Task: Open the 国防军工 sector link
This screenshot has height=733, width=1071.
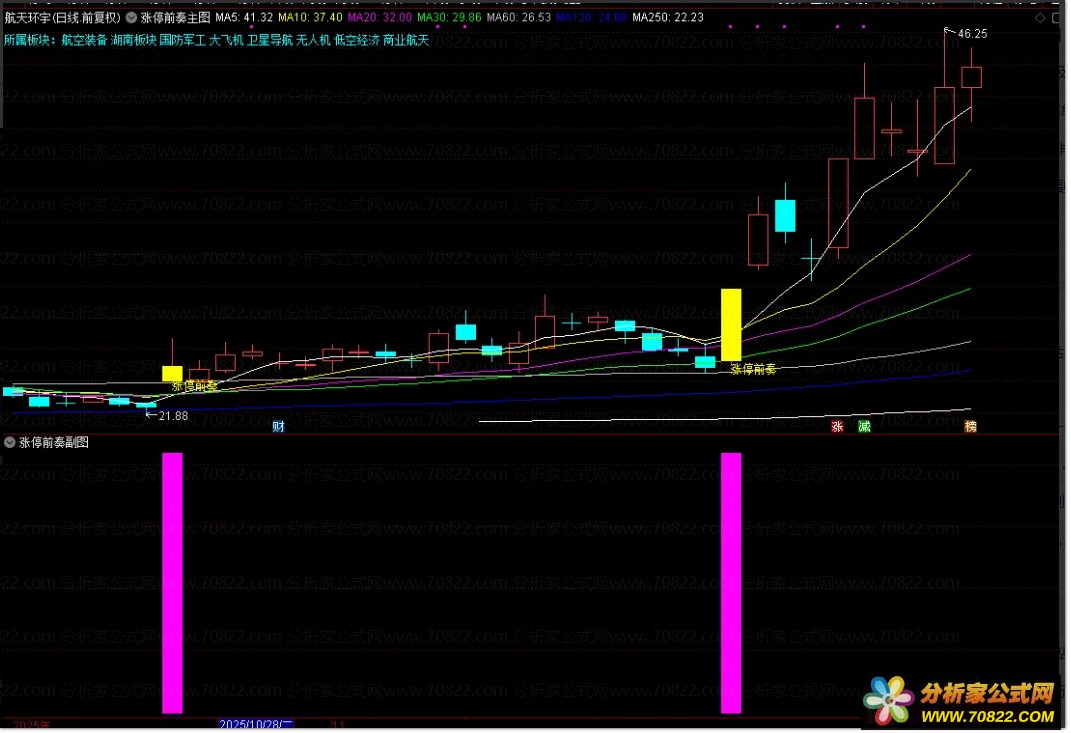Action: [x=182, y=40]
